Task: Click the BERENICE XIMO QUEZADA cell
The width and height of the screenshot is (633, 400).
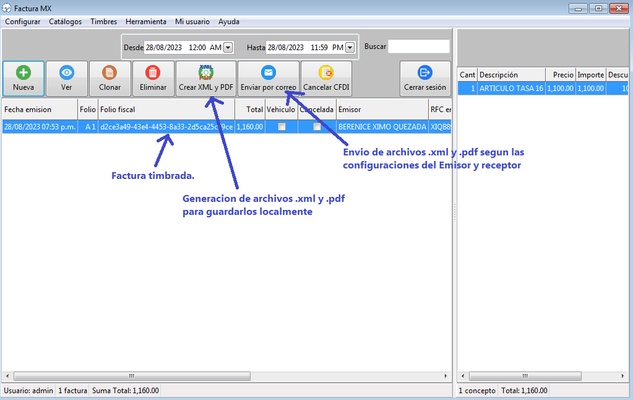Action: (x=382, y=127)
